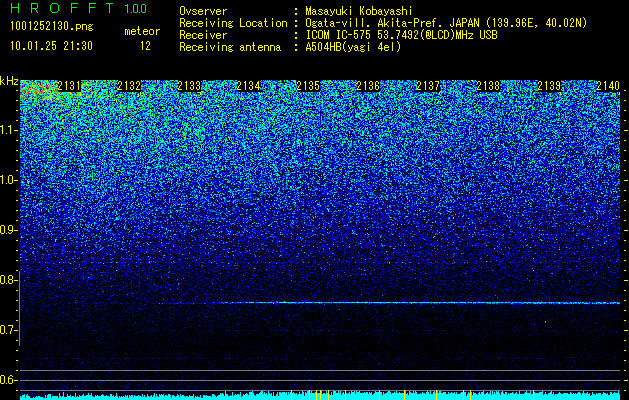
Task: Click the meteor count value 12
Action: 145,46
